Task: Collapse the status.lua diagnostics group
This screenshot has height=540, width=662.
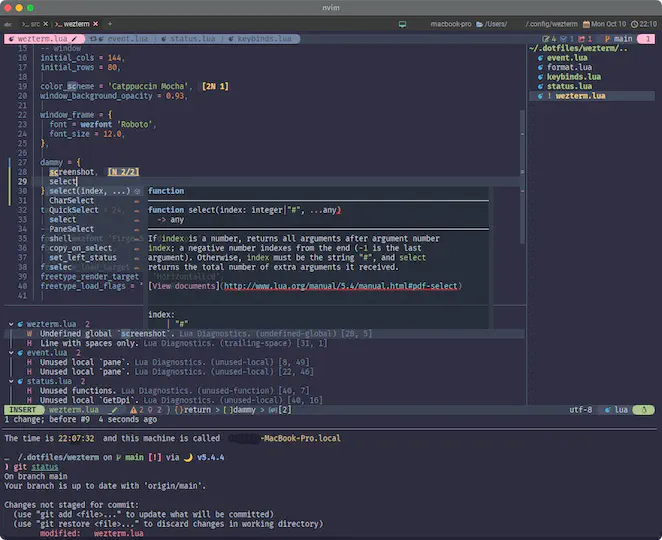Action: click(11, 380)
